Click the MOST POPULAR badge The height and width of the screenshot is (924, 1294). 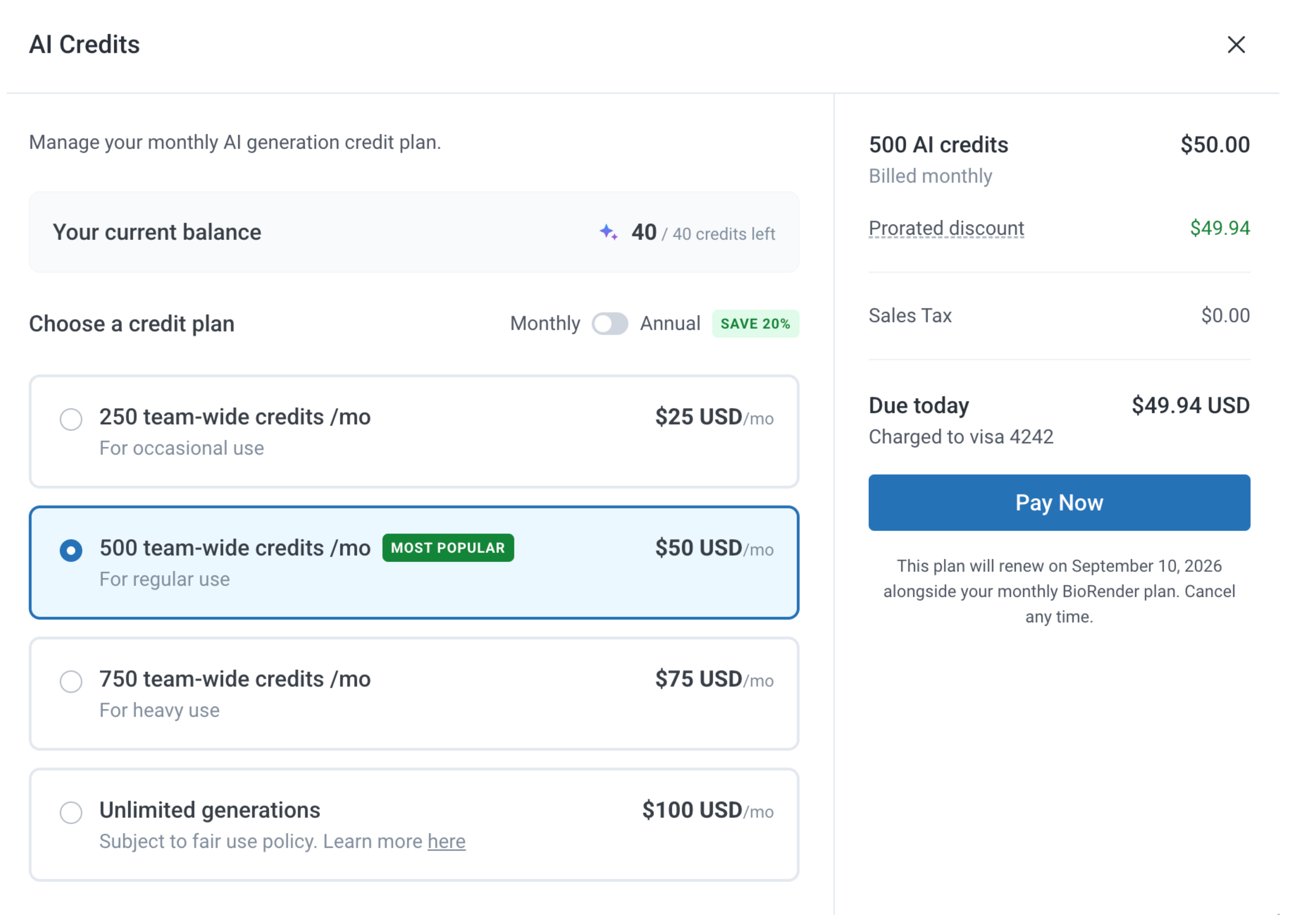(448, 548)
